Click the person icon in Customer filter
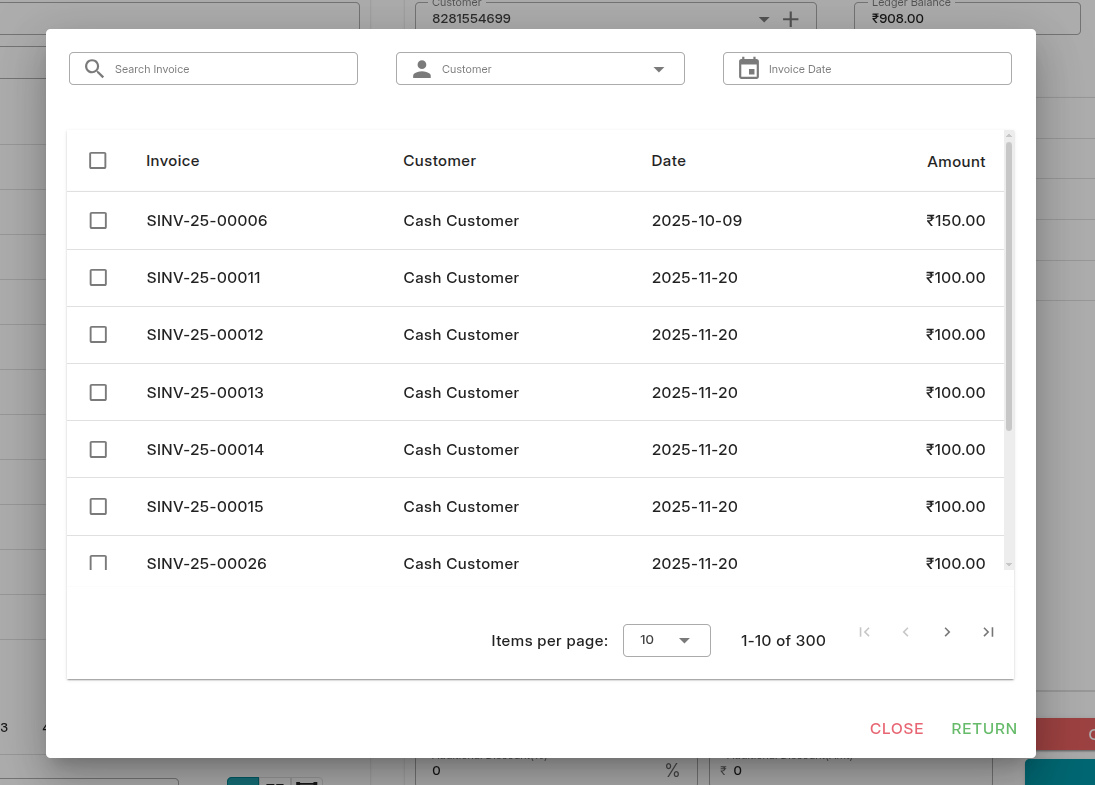1095x785 pixels. tap(422, 68)
